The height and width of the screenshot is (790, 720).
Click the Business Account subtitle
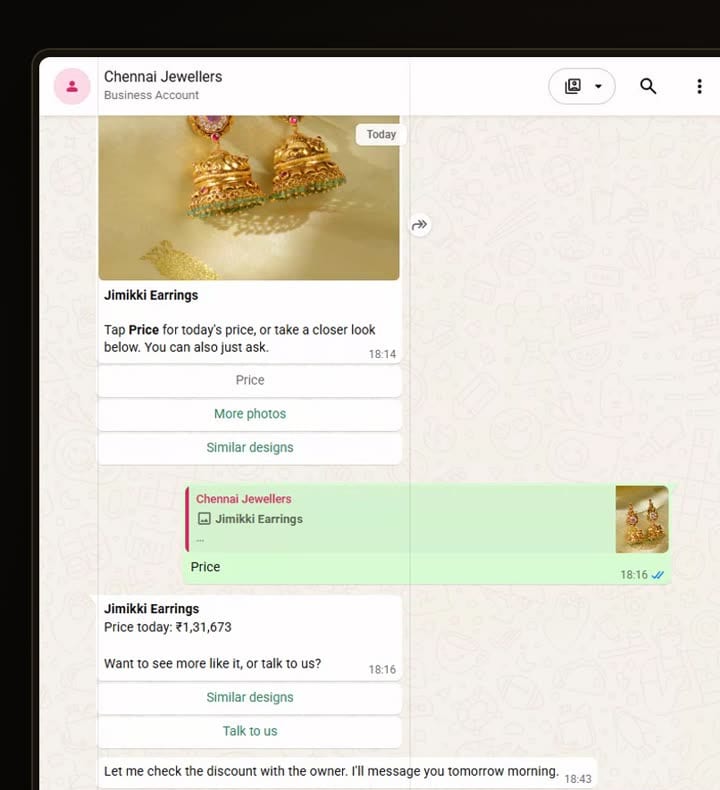pyautogui.click(x=151, y=95)
